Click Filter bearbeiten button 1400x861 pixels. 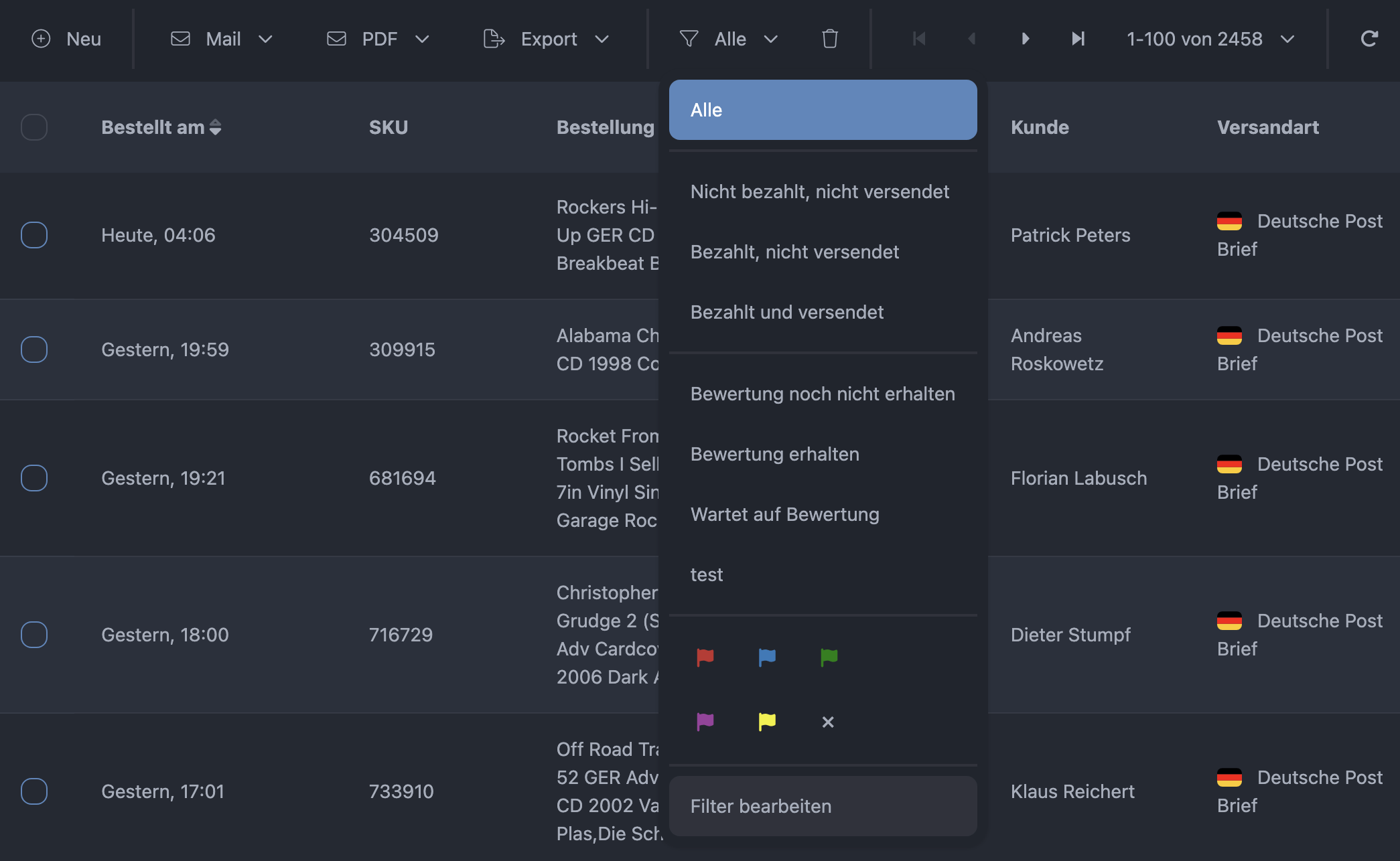click(823, 806)
